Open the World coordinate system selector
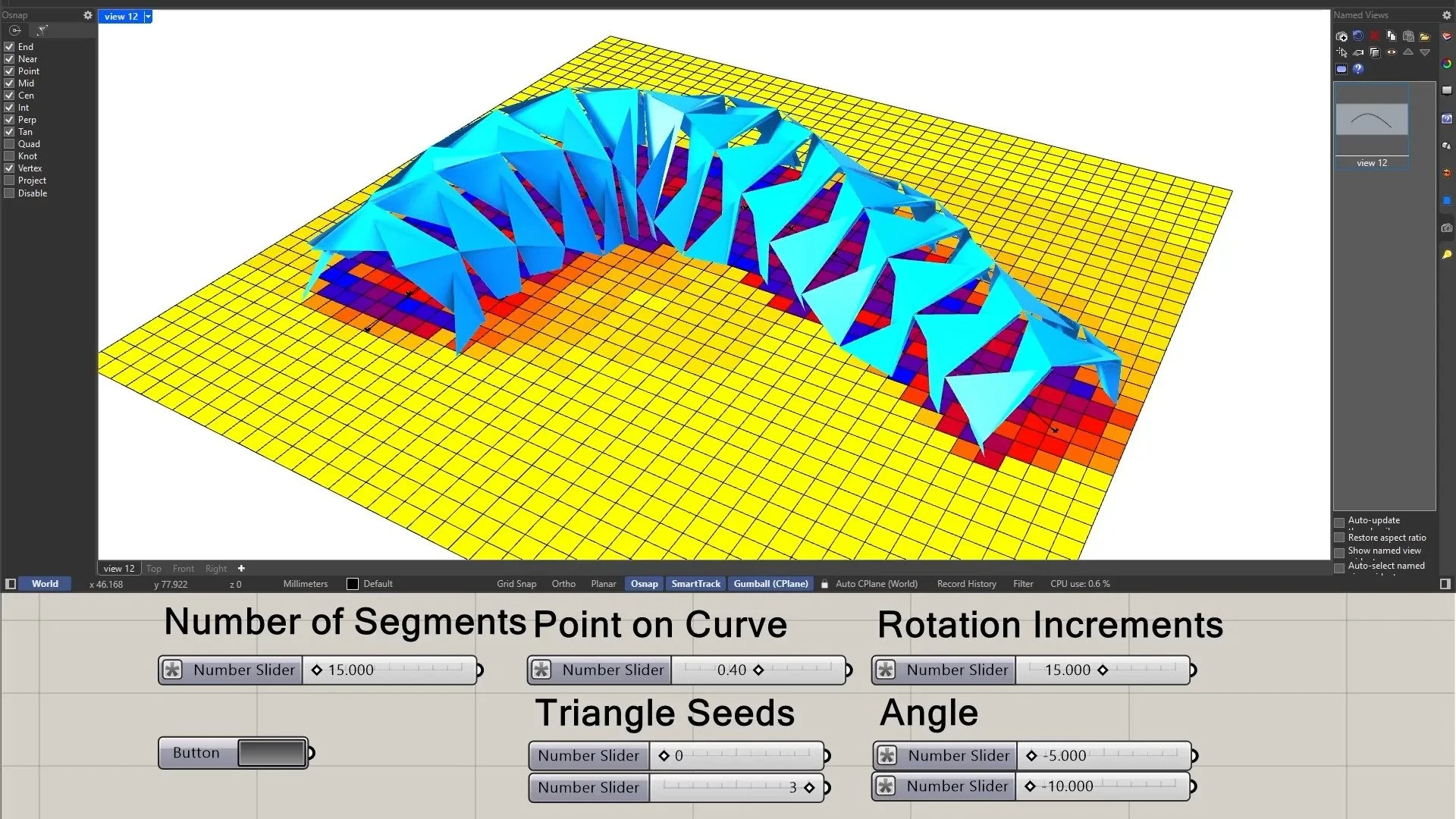The width and height of the screenshot is (1456, 819). 45,584
